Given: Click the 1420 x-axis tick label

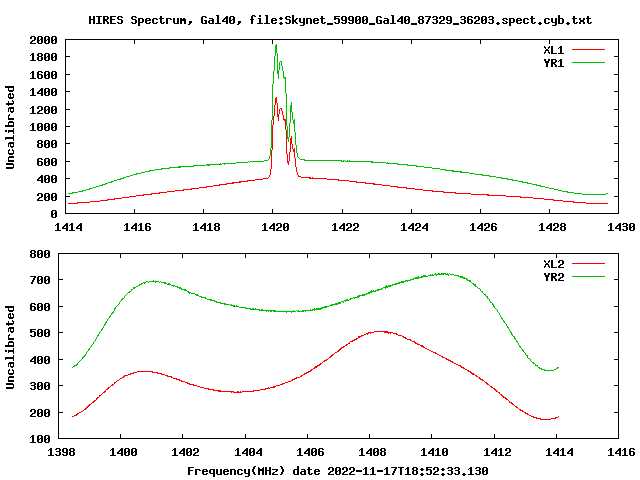Looking at the screenshot, I should [275, 227].
